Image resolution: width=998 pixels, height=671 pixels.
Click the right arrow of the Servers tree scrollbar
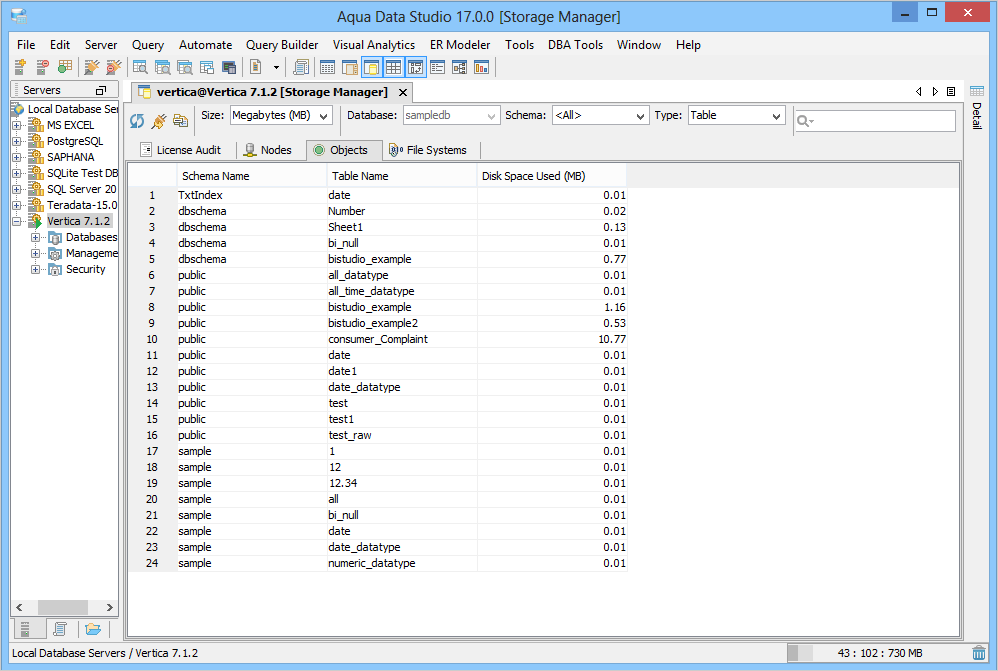coord(109,607)
